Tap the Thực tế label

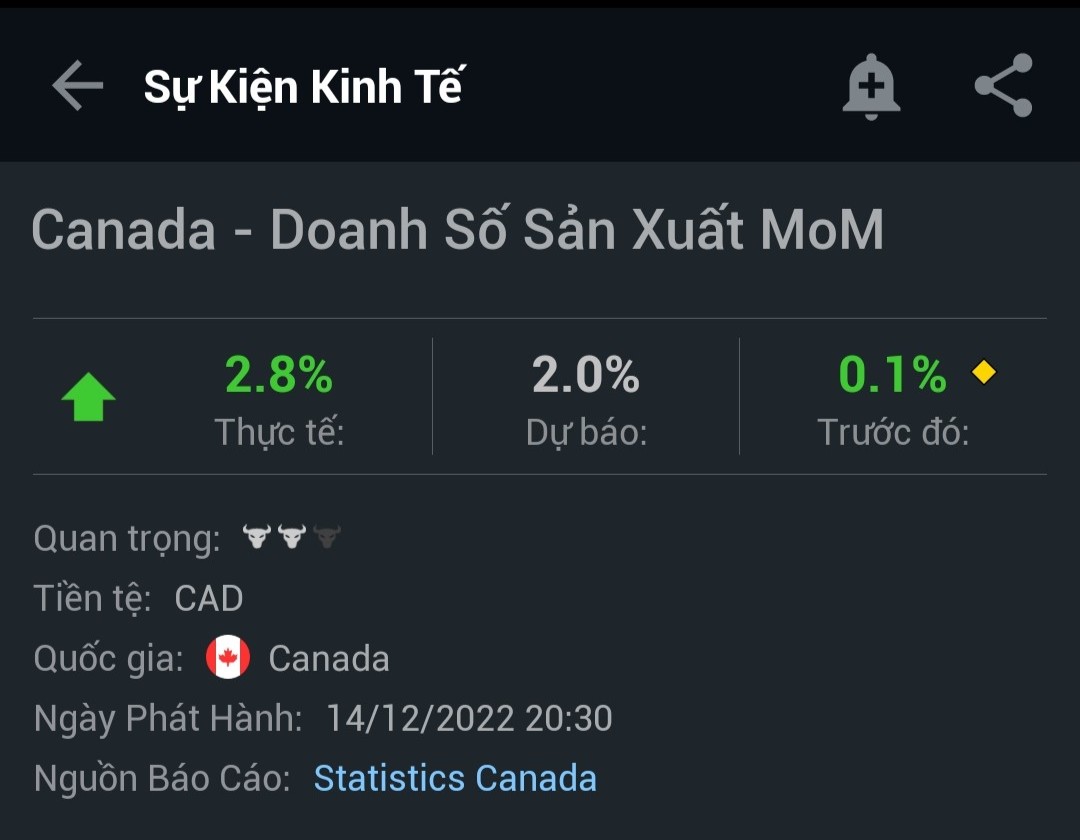point(278,430)
